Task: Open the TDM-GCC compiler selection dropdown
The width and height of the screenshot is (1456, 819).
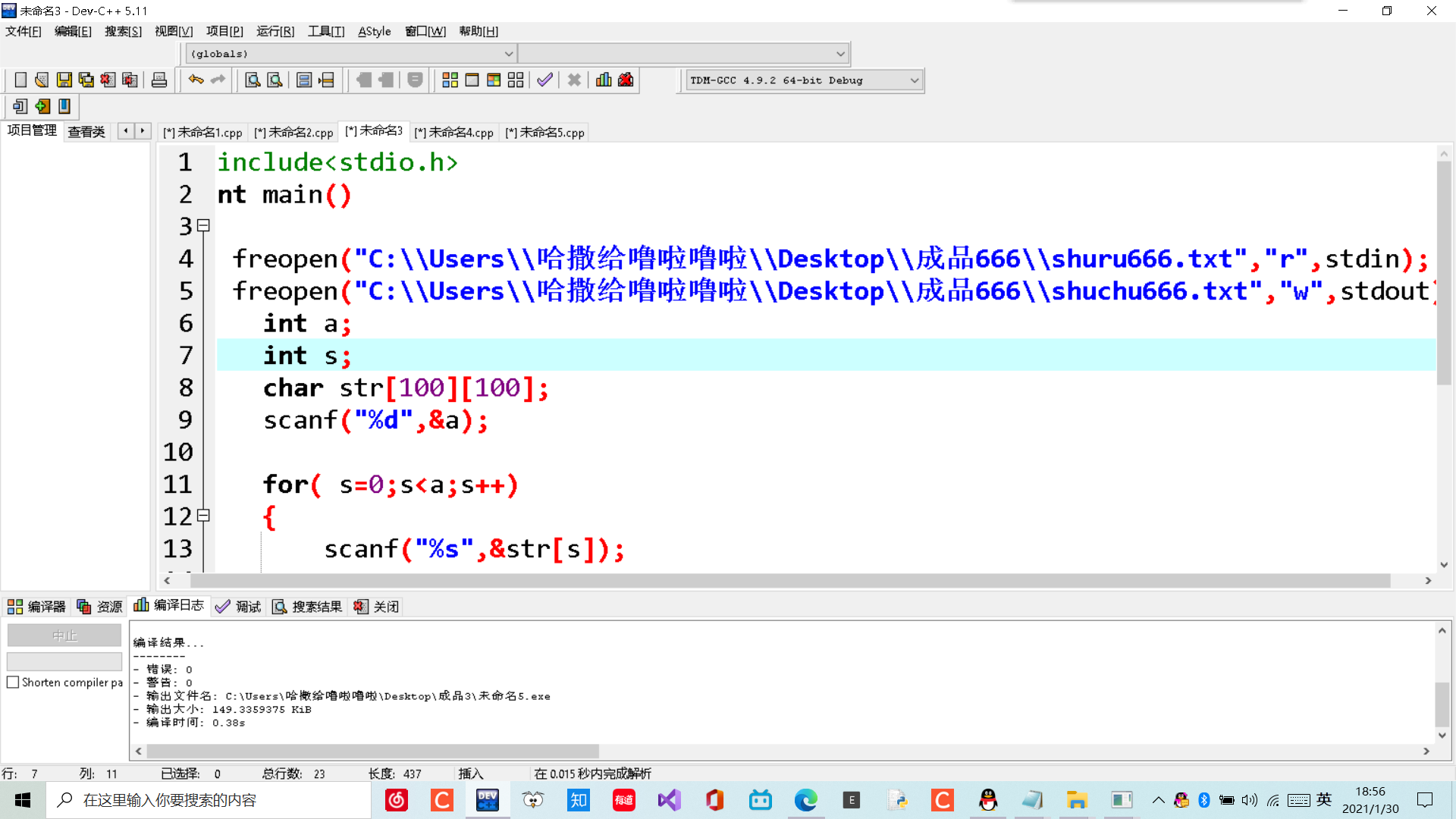Action: click(x=914, y=80)
